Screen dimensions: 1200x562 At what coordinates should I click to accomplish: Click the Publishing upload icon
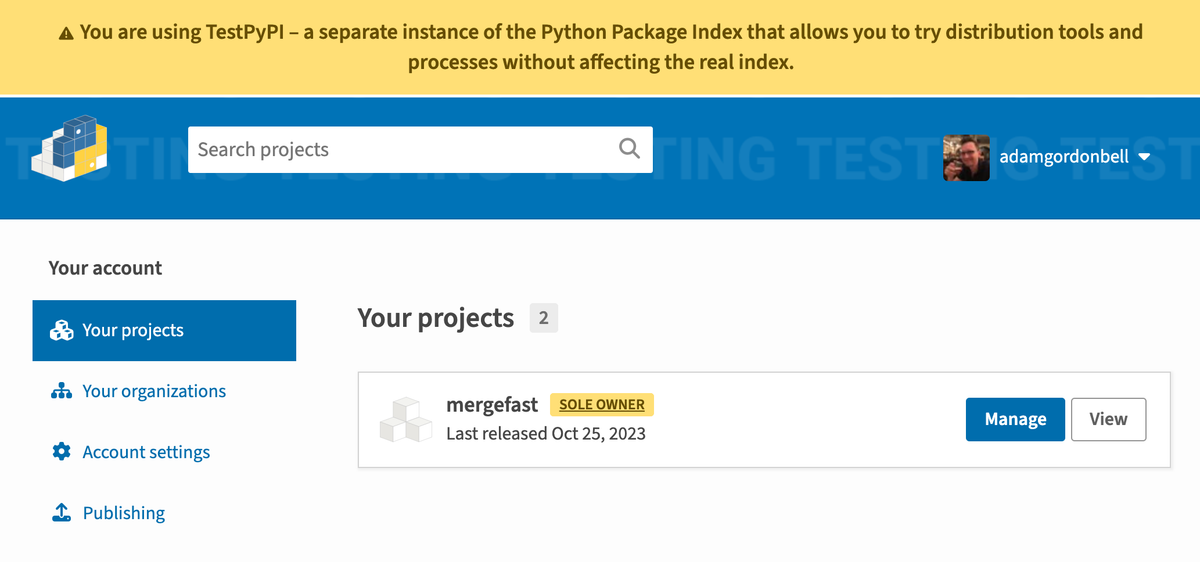coord(61,513)
